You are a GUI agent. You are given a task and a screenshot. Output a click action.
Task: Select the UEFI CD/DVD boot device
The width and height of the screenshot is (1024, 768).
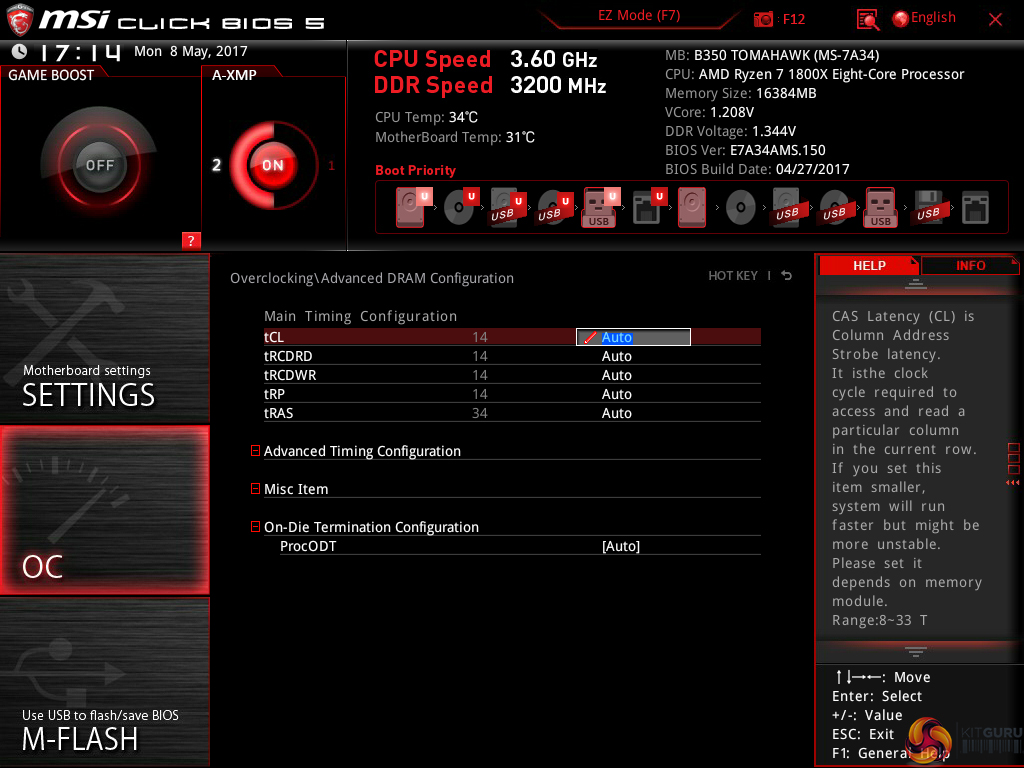460,207
